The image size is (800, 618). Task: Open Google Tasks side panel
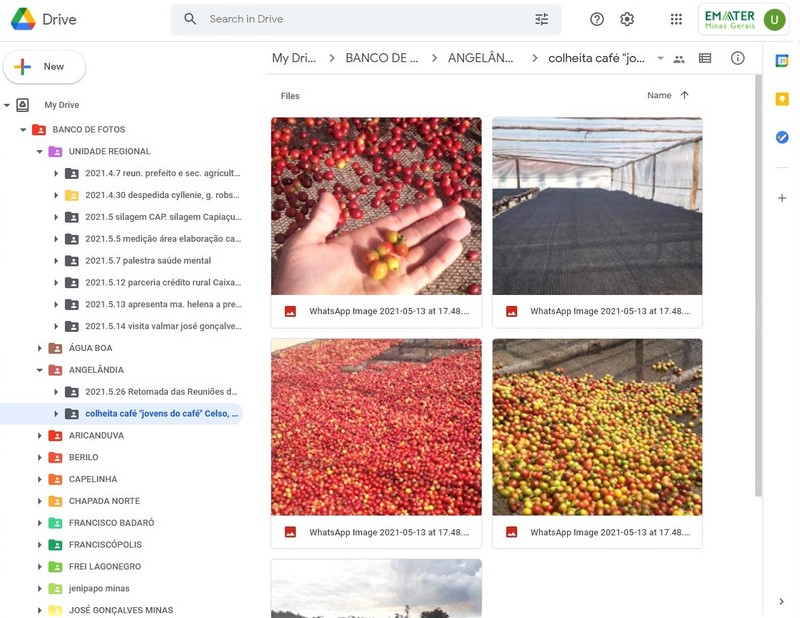pyautogui.click(x=782, y=137)
